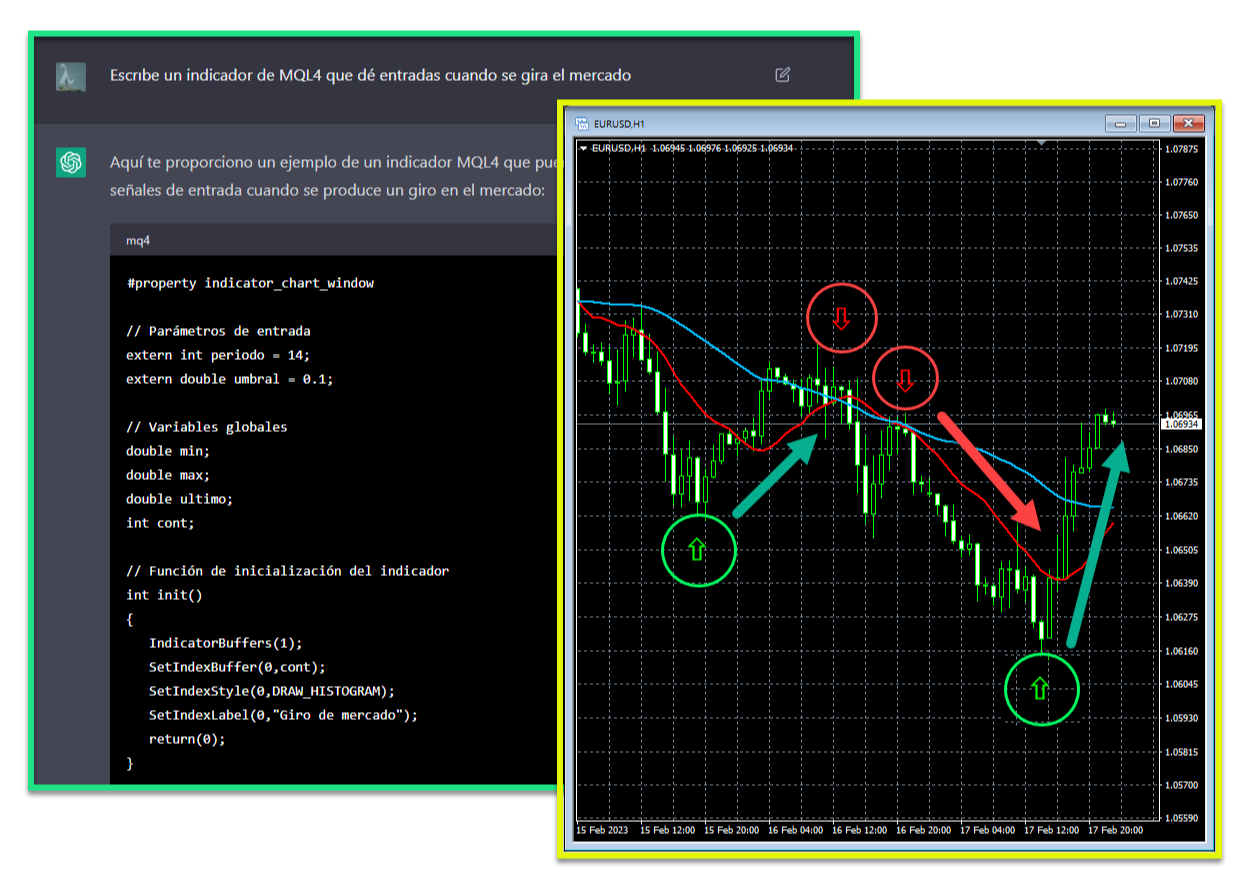Click price axis label 1.07875
The height and width of the screenshot is (891, 1240).
pyautogui.click(x=1182, y=148)
